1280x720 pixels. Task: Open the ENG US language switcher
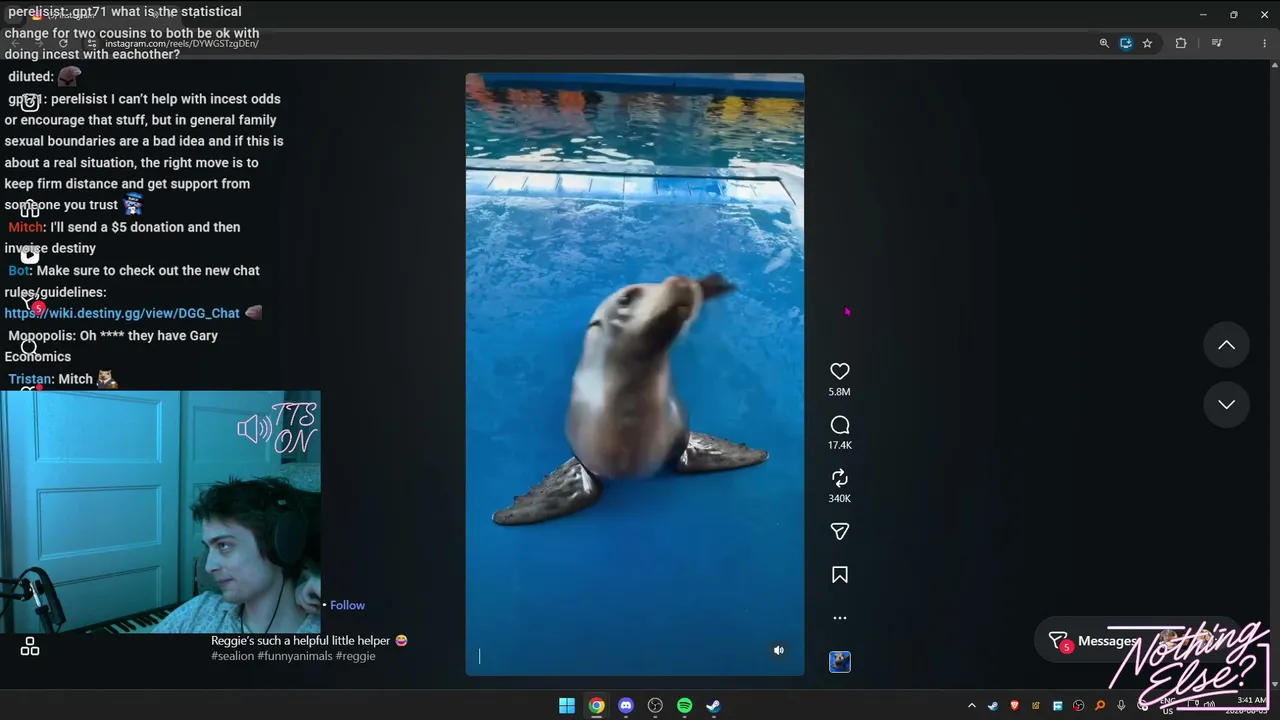[1167, 706]
